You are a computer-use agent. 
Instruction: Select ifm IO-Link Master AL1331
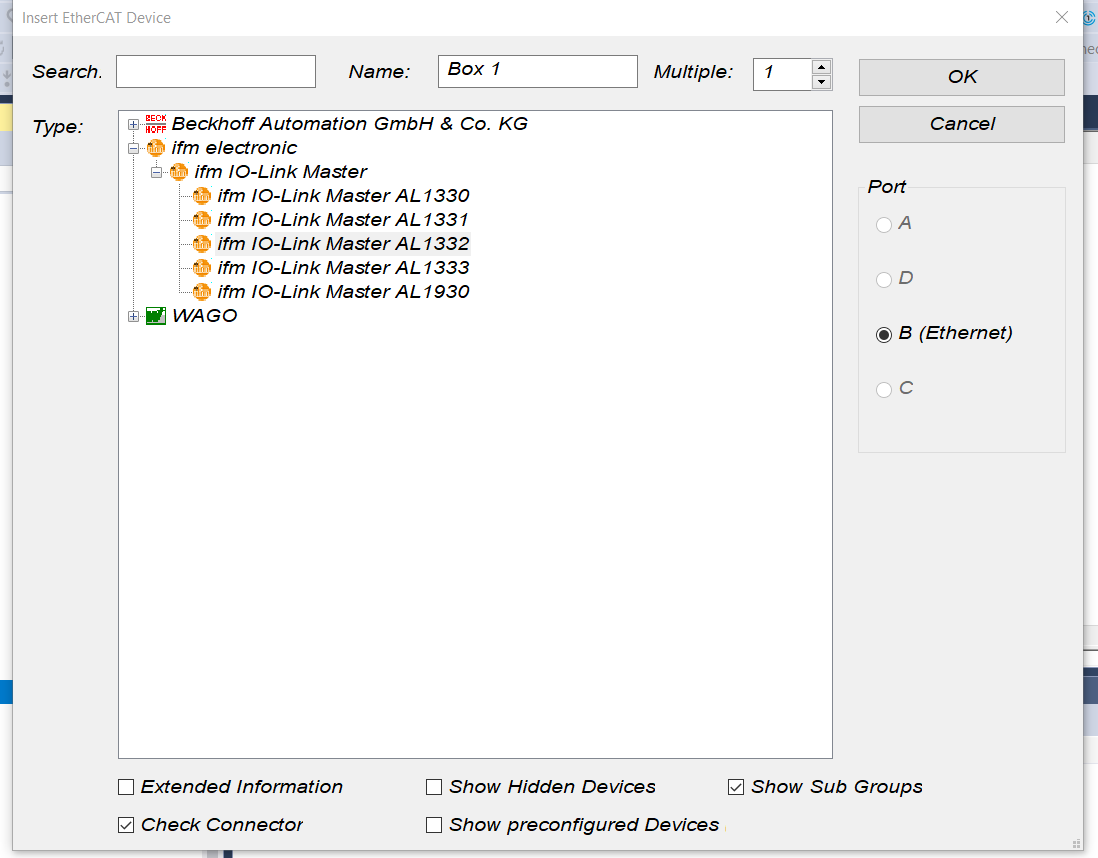[x=343, y=220]
